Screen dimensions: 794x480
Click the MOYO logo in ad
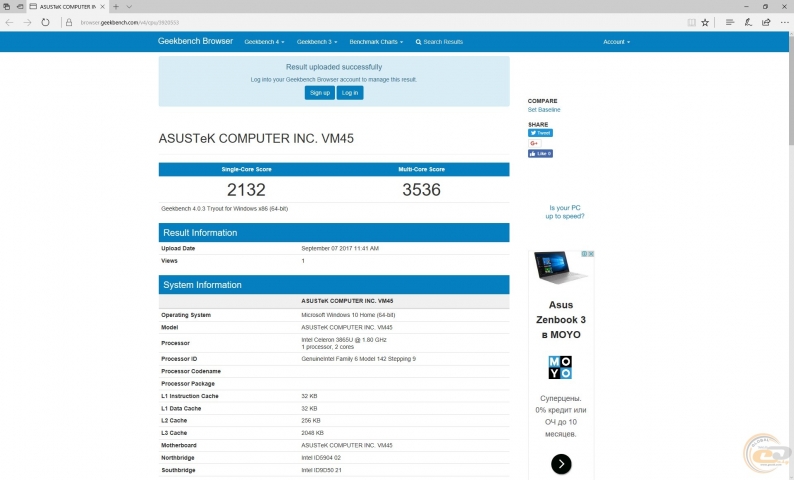click(560, 367)
